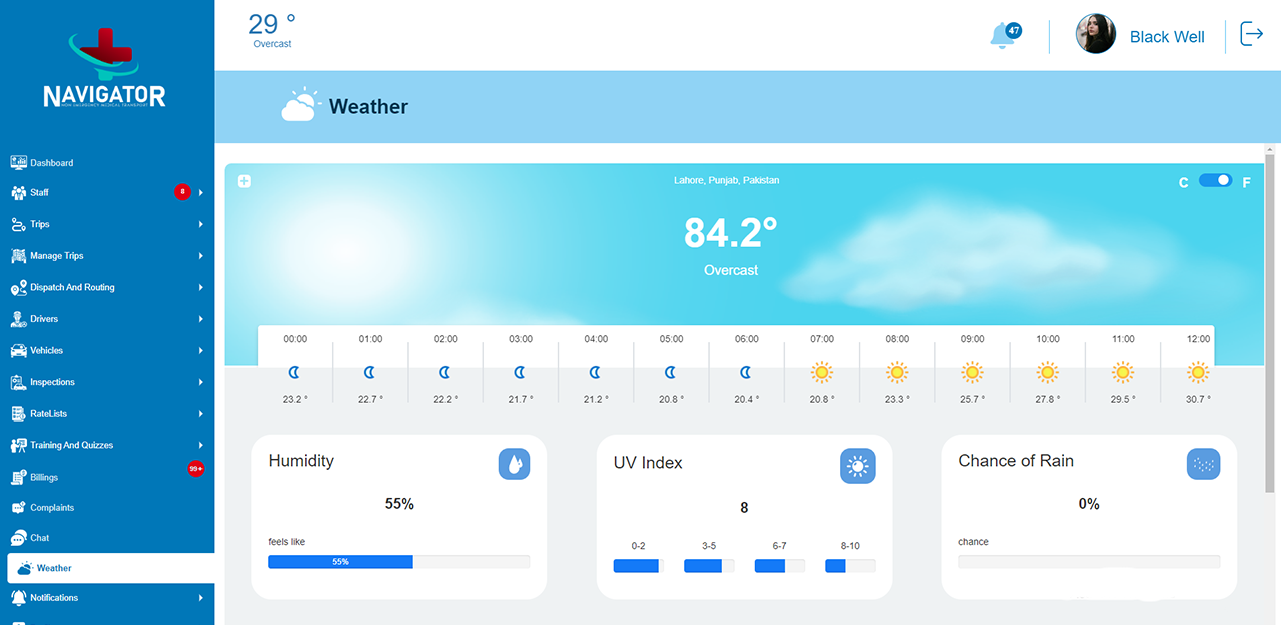This screenshot has height=625, width=1281.
Task: Click the Chance of Rain icon
Action: point(1203,464)
